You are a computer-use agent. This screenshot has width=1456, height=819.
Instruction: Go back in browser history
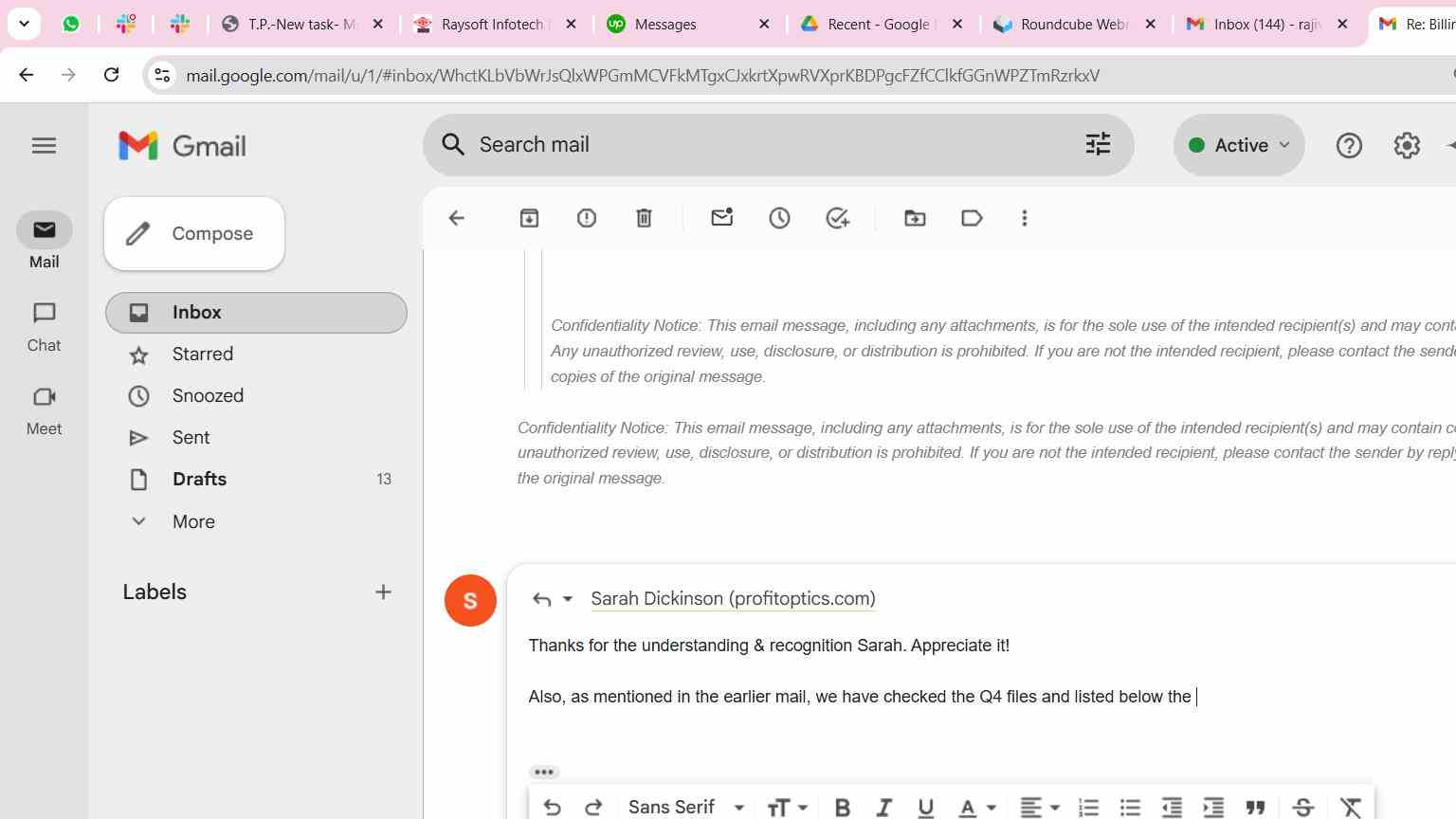tap(27, 75)
